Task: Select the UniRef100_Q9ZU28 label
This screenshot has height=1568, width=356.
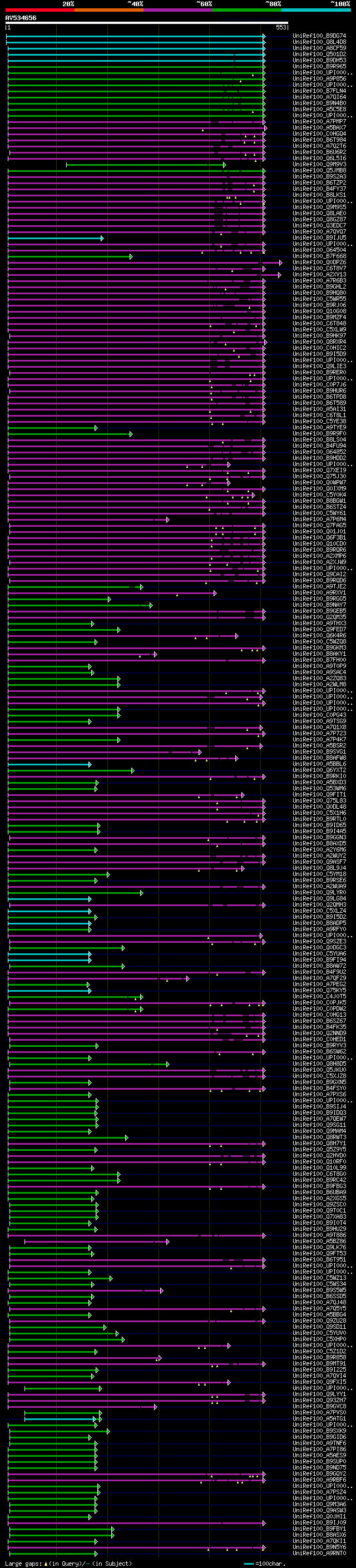Action: point(319,1321)
